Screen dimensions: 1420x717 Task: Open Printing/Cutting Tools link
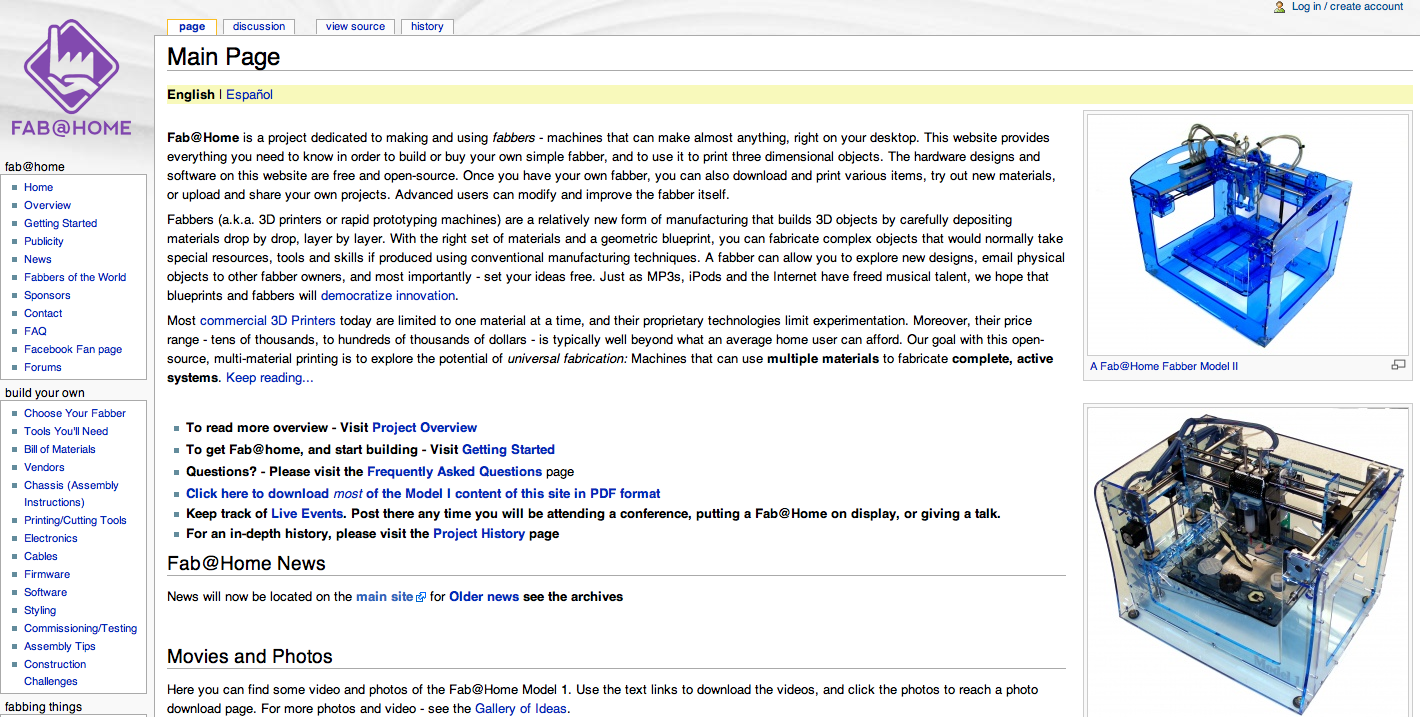coord(75,520)
